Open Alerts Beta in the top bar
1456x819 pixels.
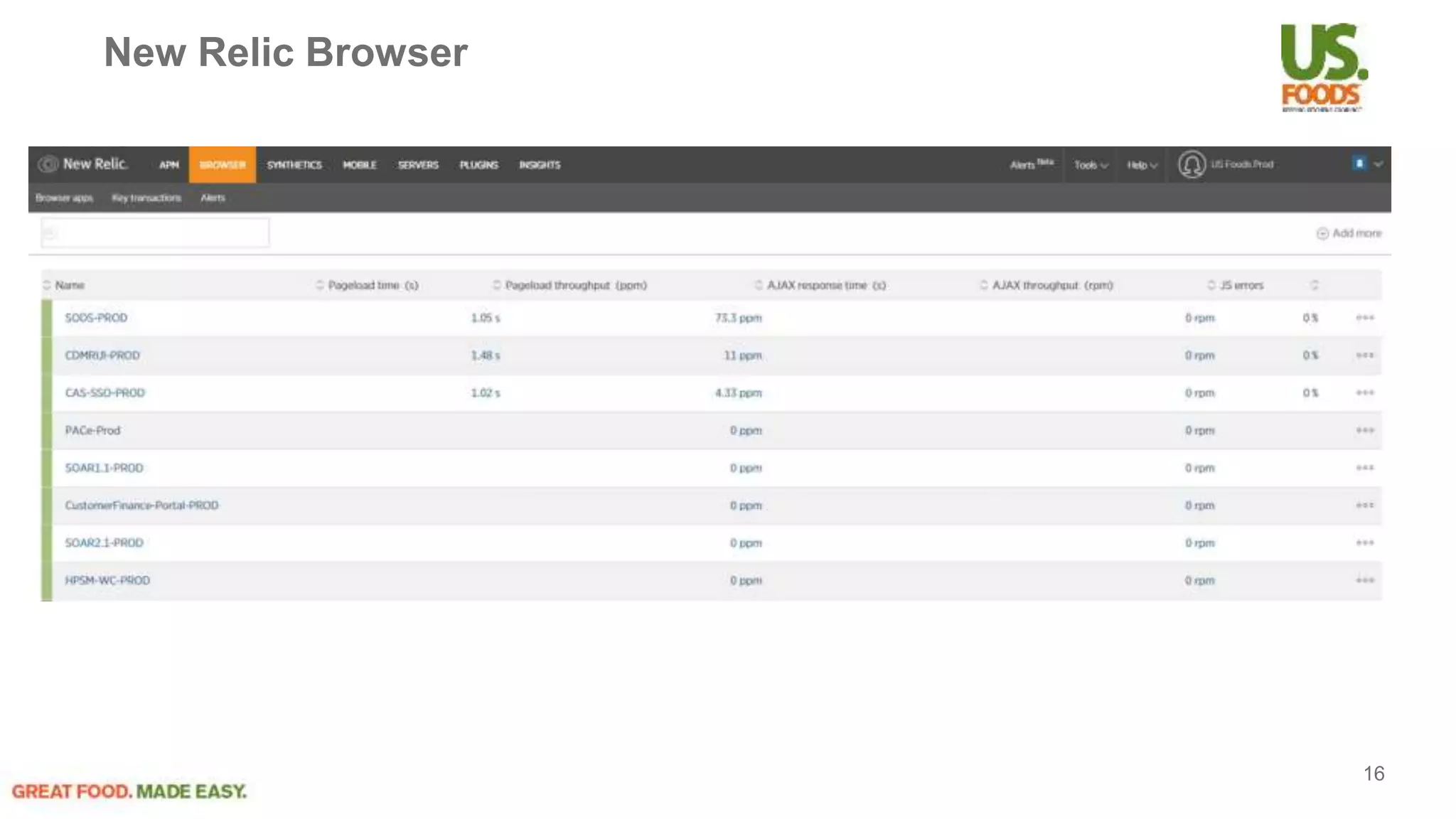1032,164
